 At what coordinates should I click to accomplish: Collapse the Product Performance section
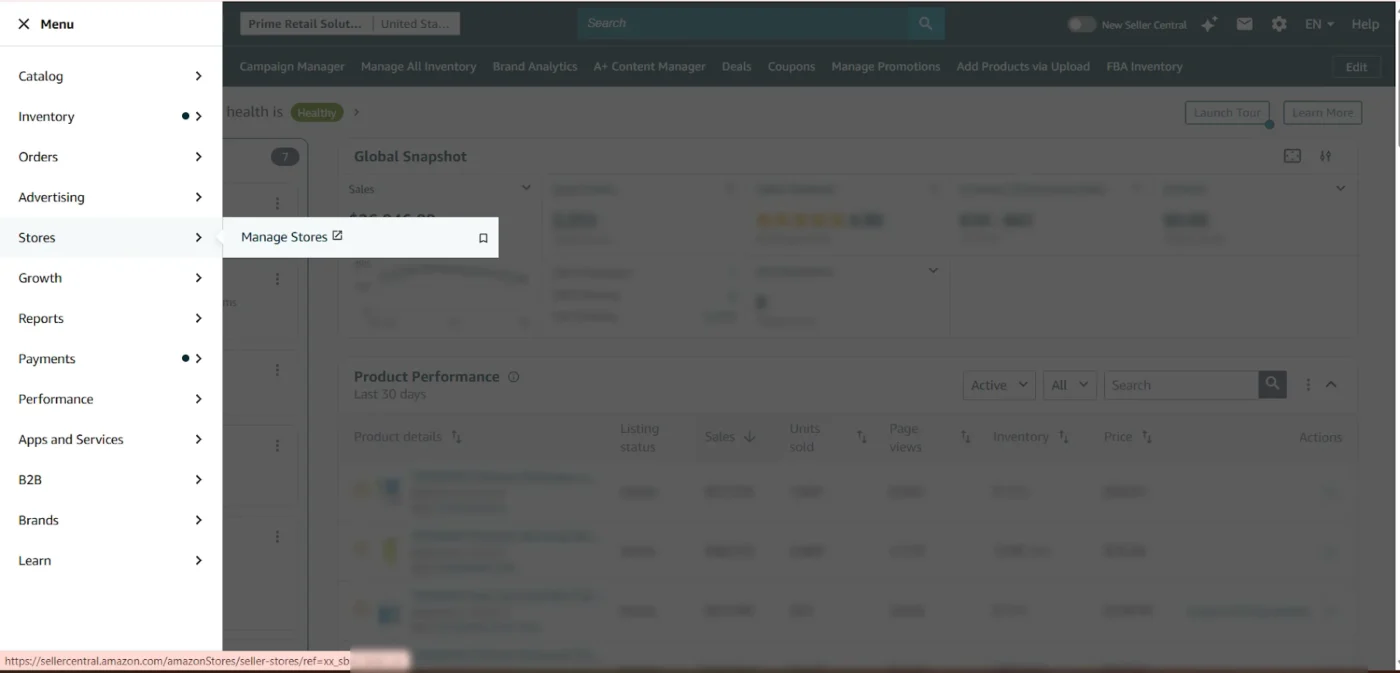[1331, 385]
